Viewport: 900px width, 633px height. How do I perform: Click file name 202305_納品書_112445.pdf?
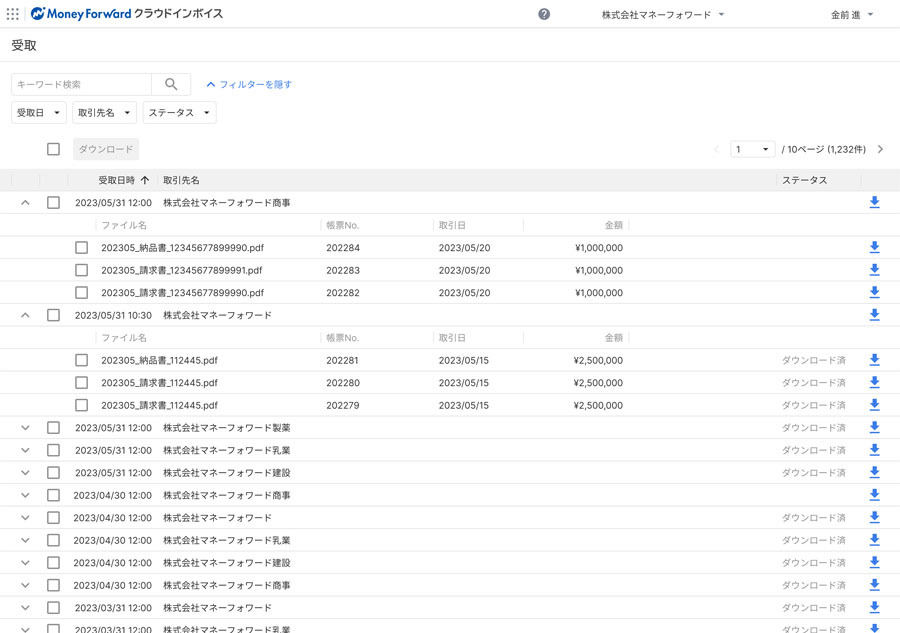click(160, 360)
